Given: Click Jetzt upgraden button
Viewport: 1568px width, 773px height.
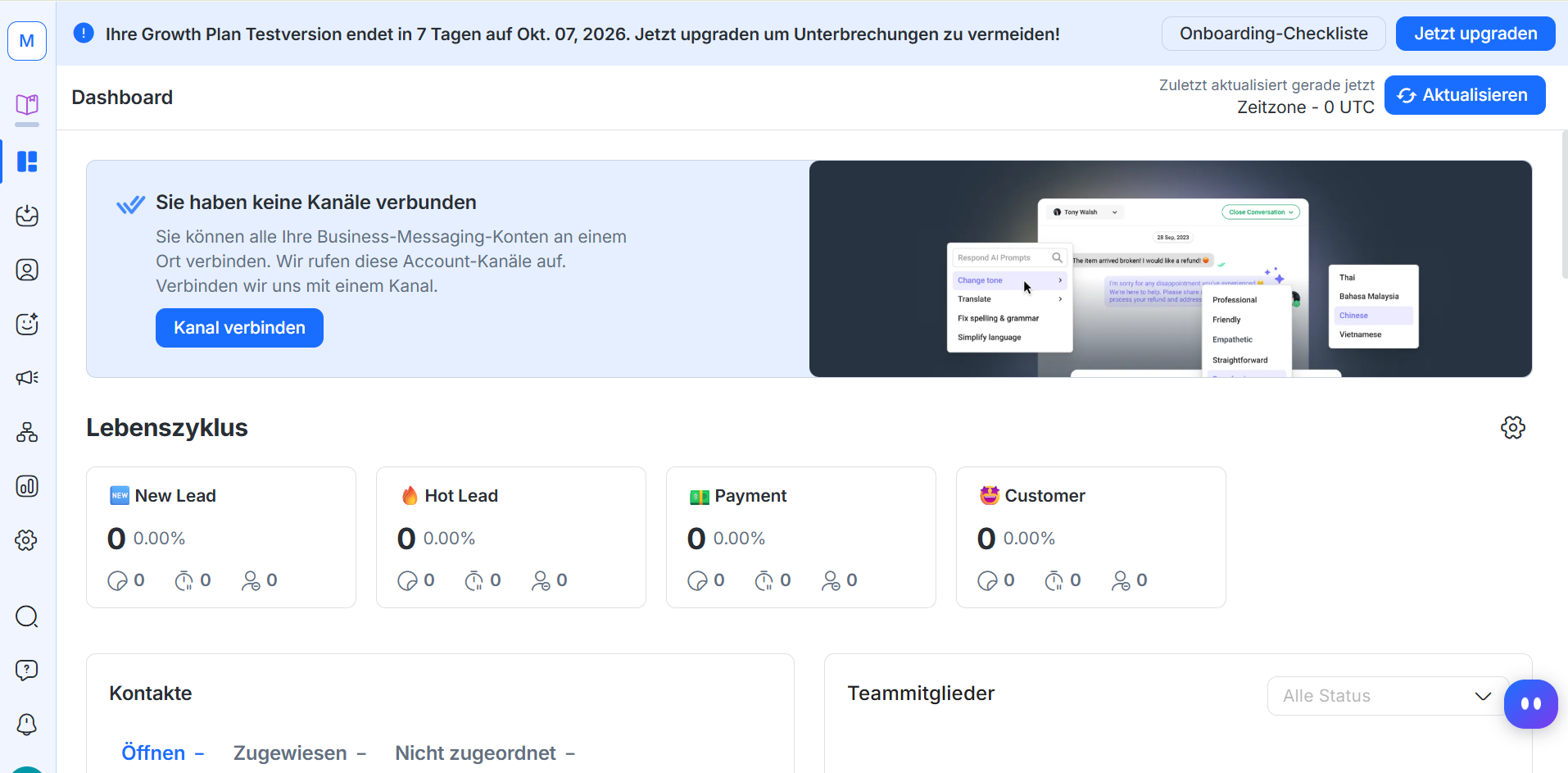Looking at the screenshot, I should pyautogui.click(x=1475, y=34).
